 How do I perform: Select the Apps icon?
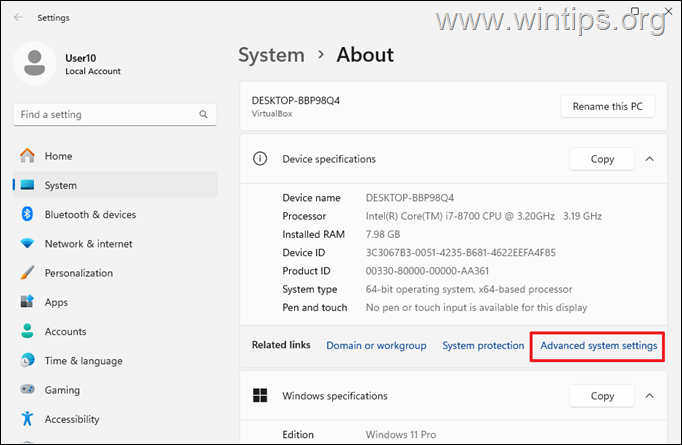click(x=27, y=301)
